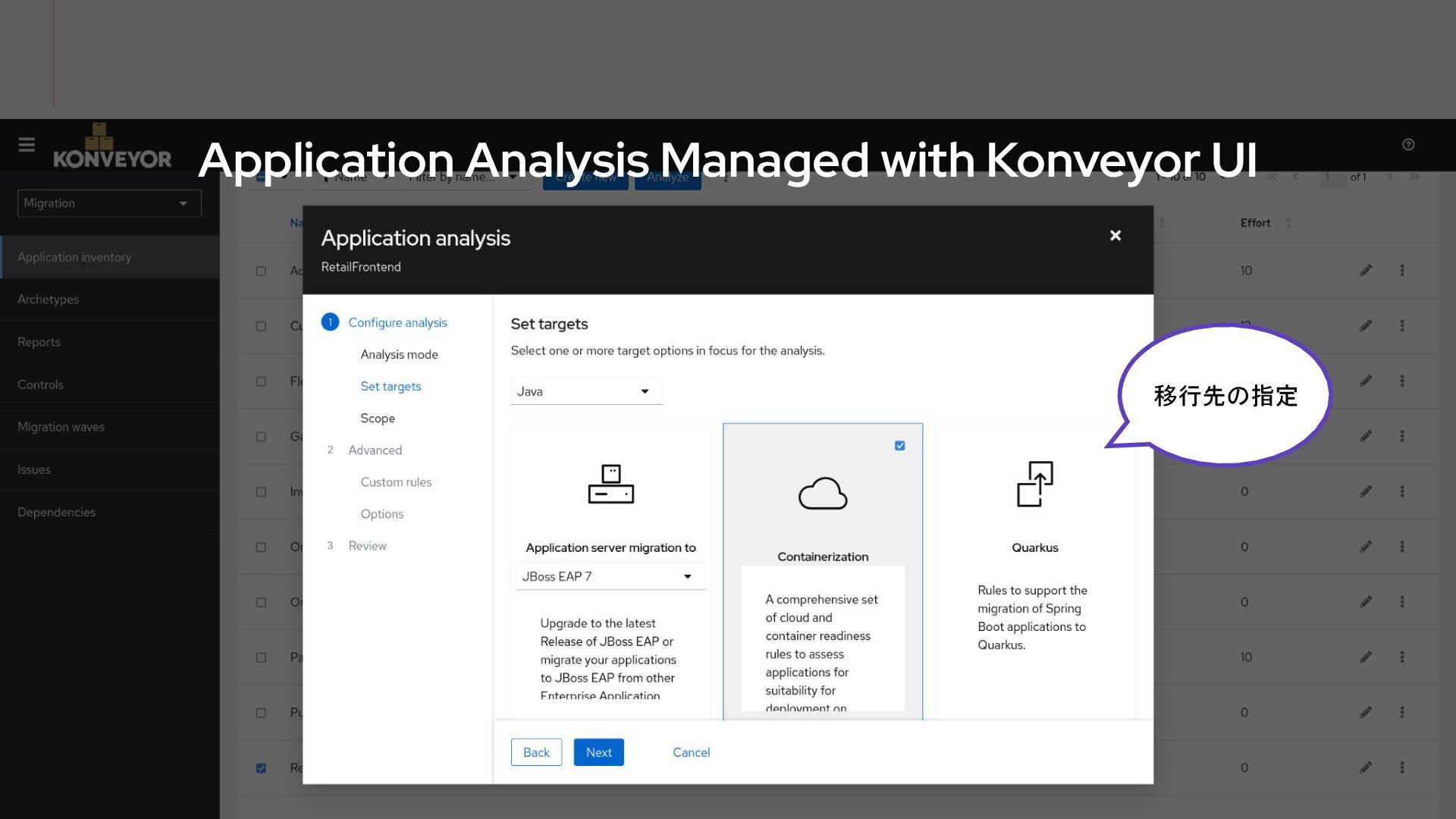
Task: Open the hamburger navigation menu
Action: click(27, 144)
